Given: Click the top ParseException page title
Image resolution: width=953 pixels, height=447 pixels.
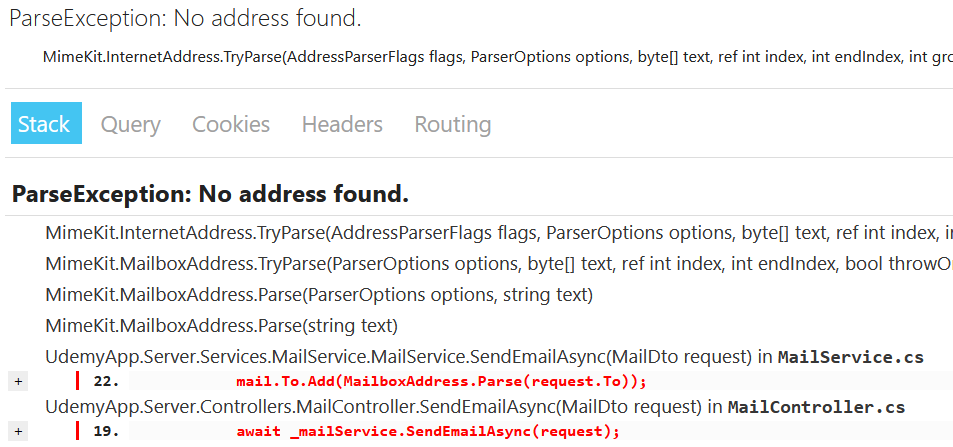Looking at the screenshot, I should coord(185,18).
